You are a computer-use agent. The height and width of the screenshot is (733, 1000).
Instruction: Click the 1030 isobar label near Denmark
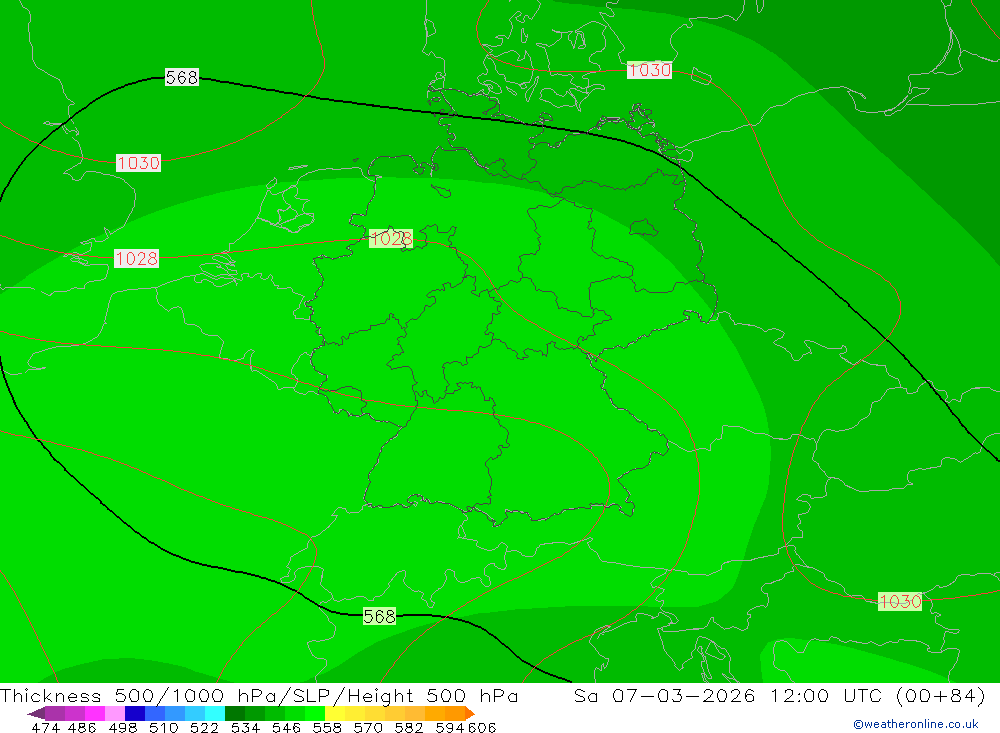[x=649, y=70]
